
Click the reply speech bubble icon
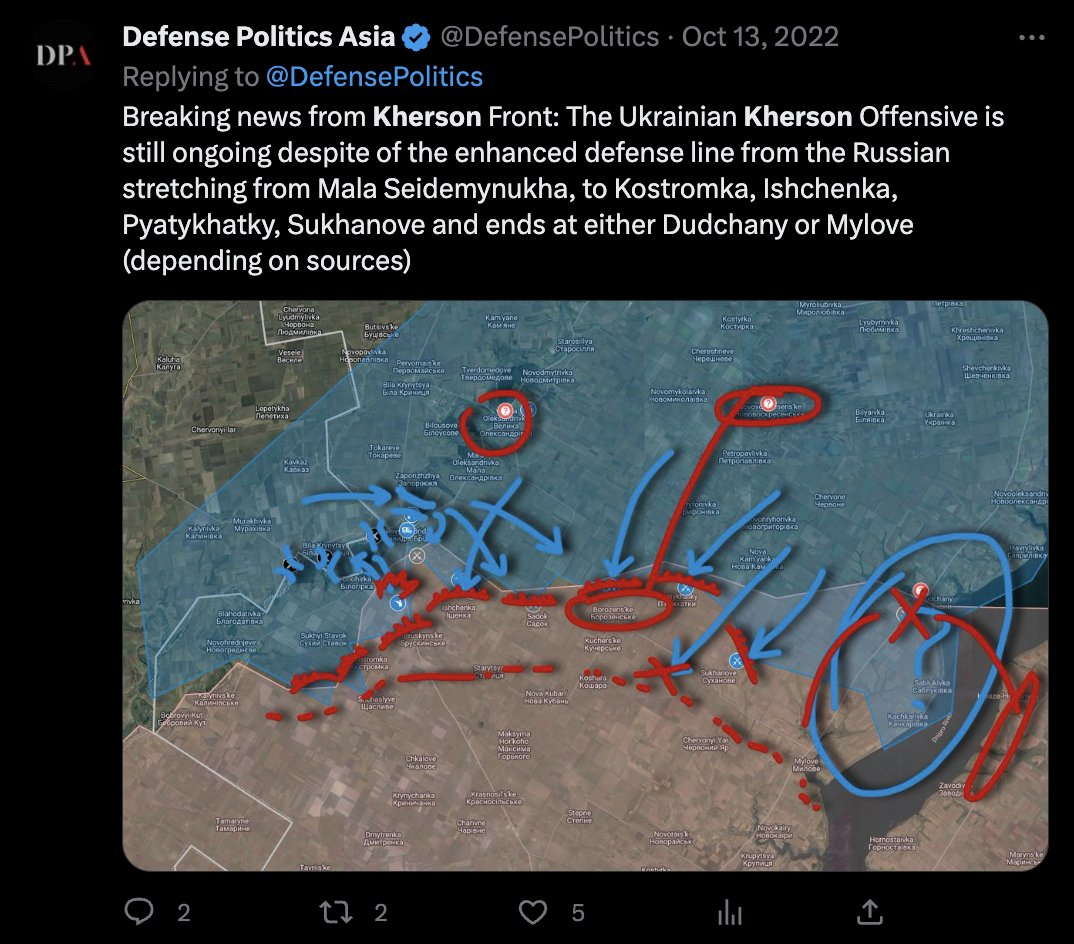pos(139,912)
